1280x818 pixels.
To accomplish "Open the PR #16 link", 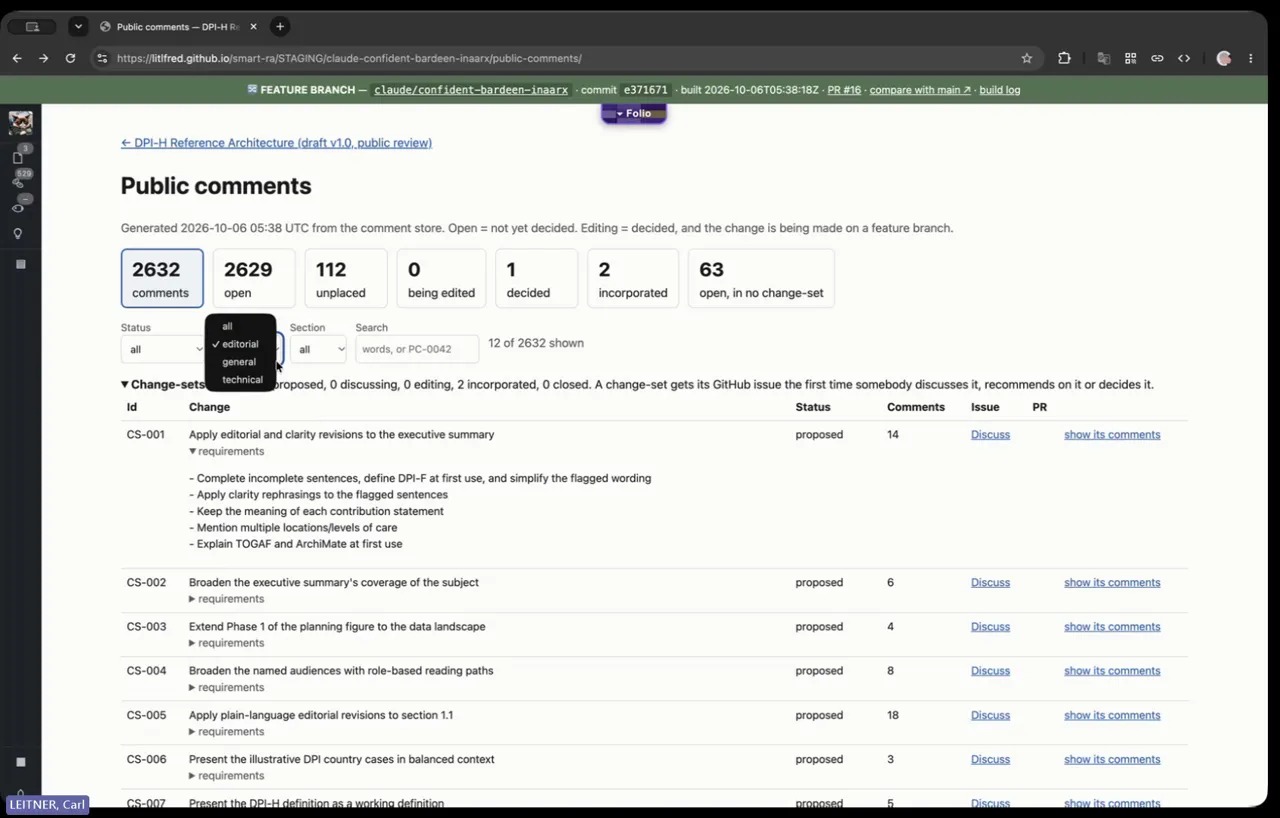I will point(844,90).
